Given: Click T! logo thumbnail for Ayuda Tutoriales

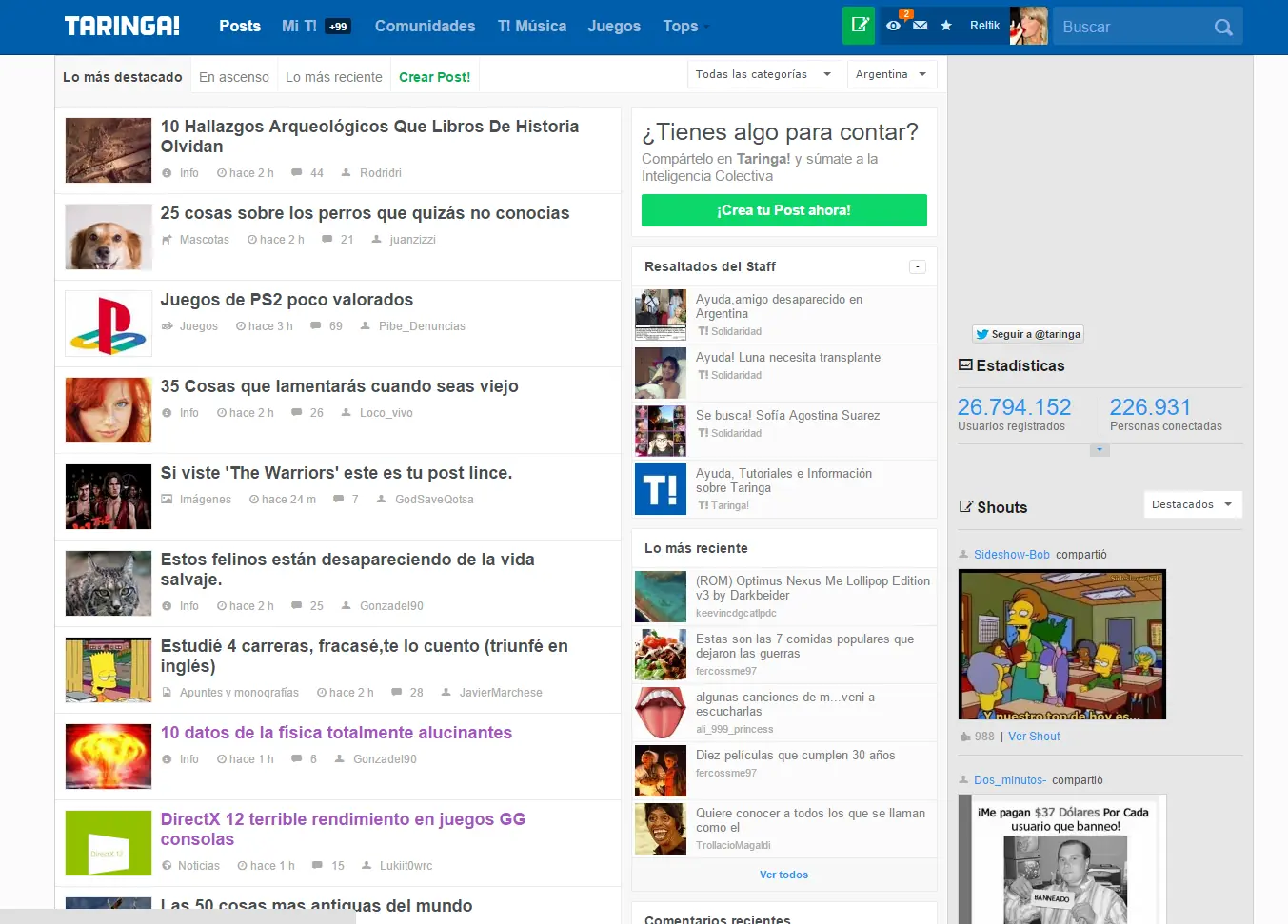Looking at the screenshot, I should pyautogui.click(x=661, y=489).
